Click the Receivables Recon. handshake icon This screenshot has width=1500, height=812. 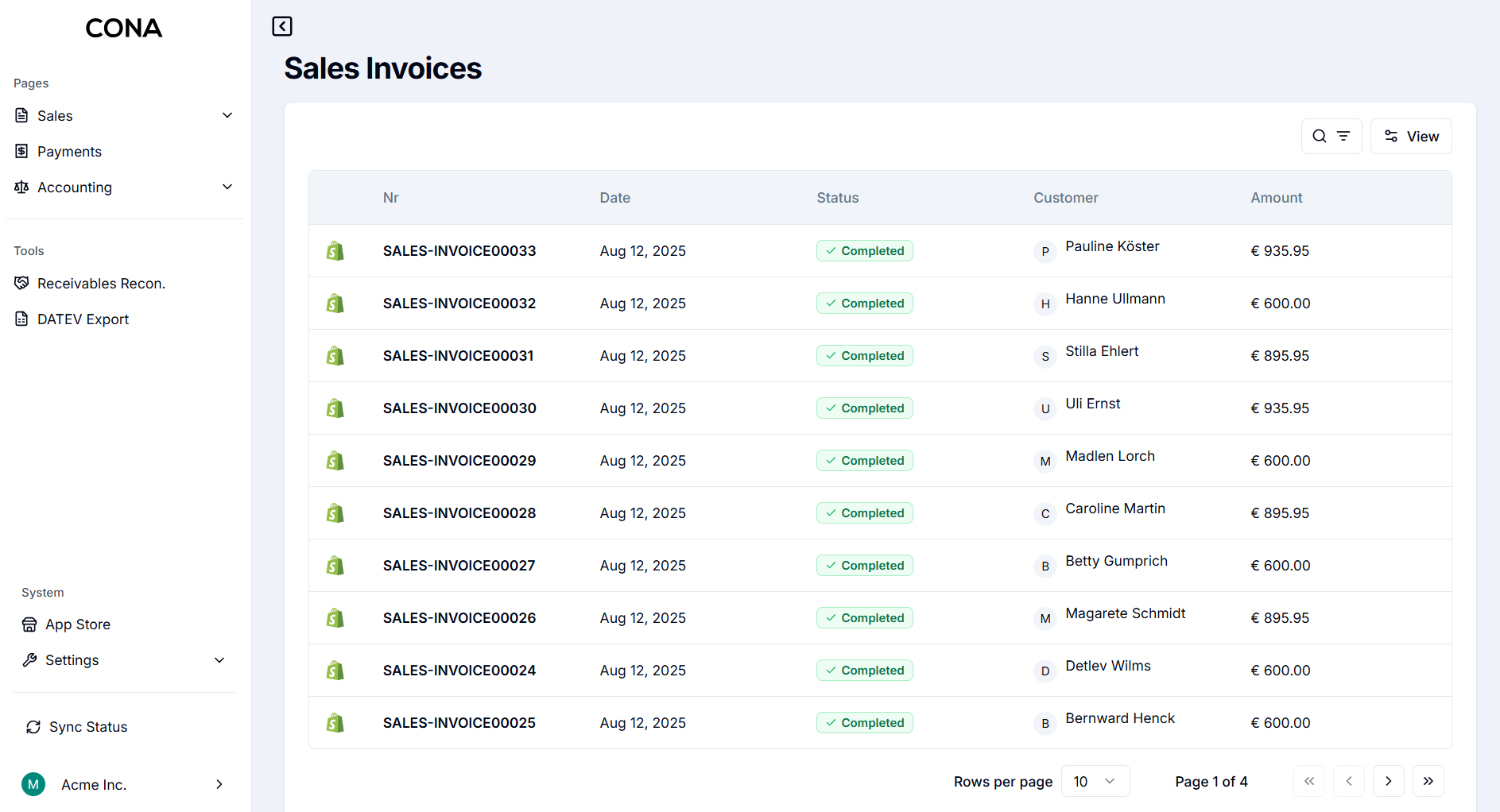coord(21,284)
